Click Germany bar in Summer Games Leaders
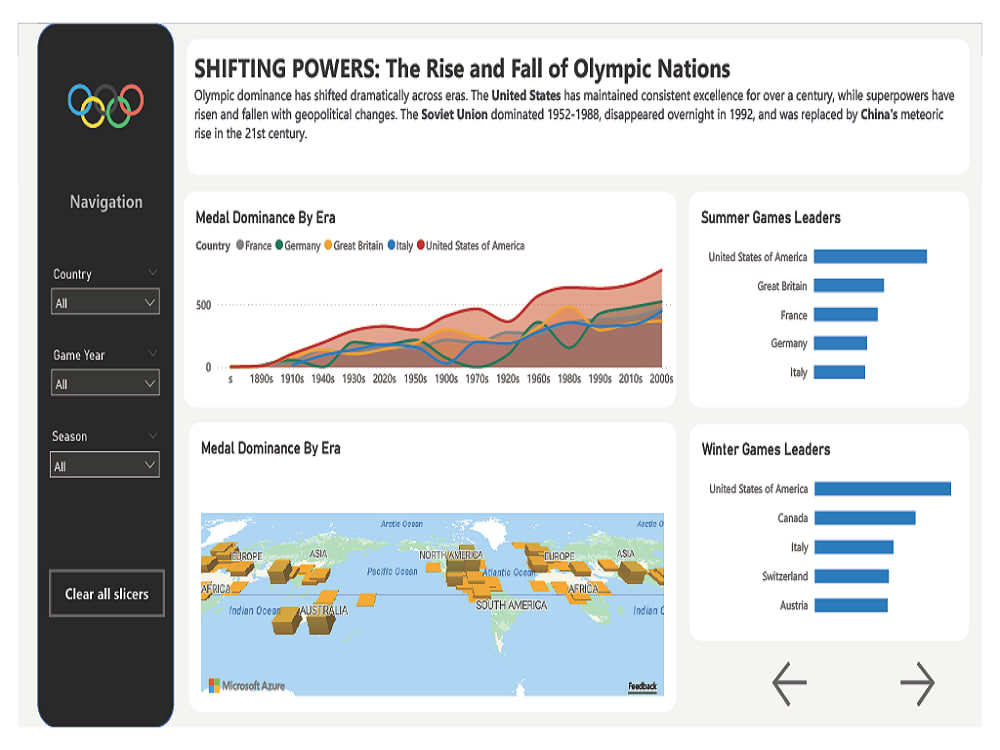The image size is (1000, 750). [840, 343]
